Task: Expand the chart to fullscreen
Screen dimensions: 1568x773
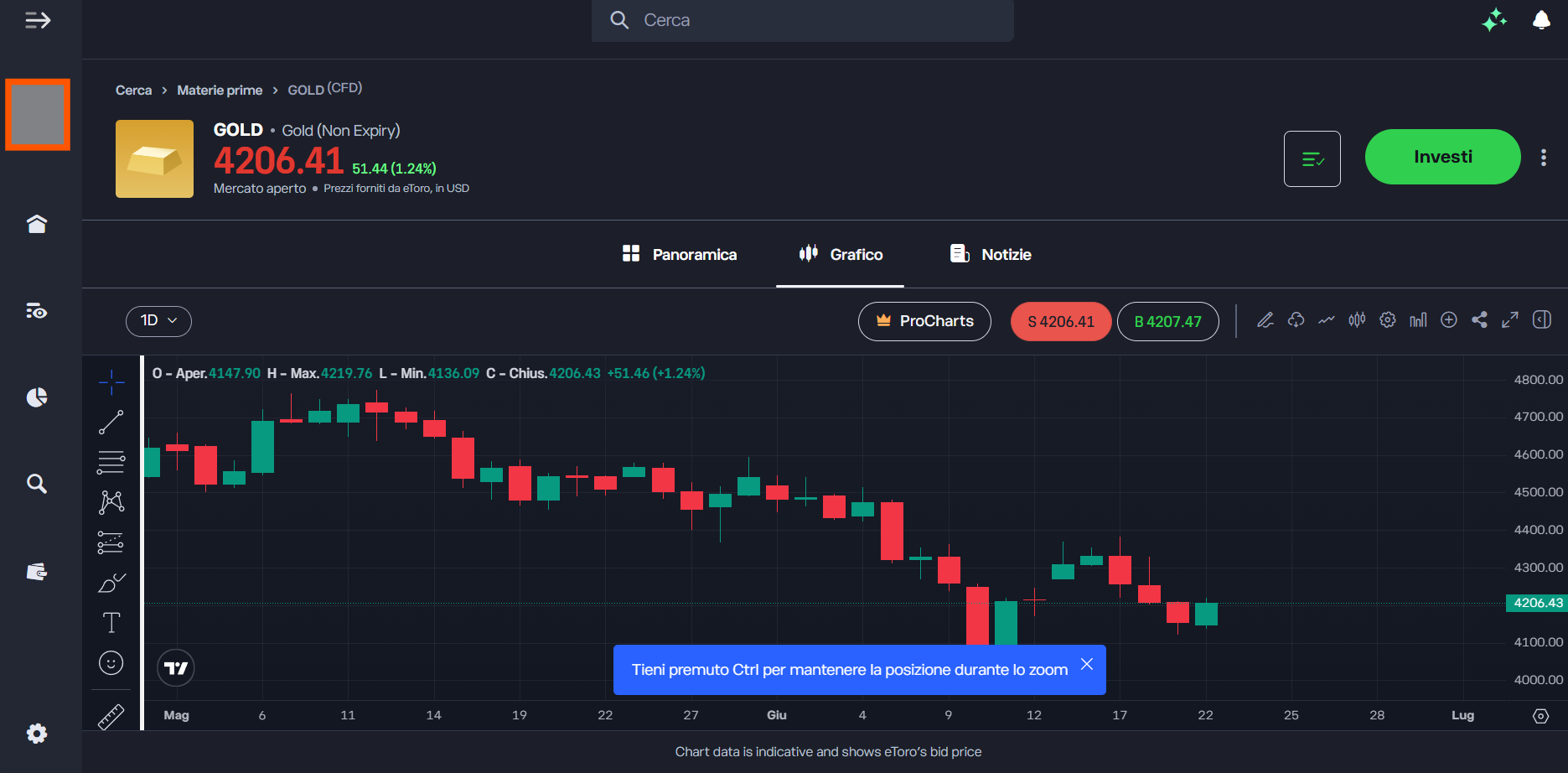Action: click(x=1510, y=320)
